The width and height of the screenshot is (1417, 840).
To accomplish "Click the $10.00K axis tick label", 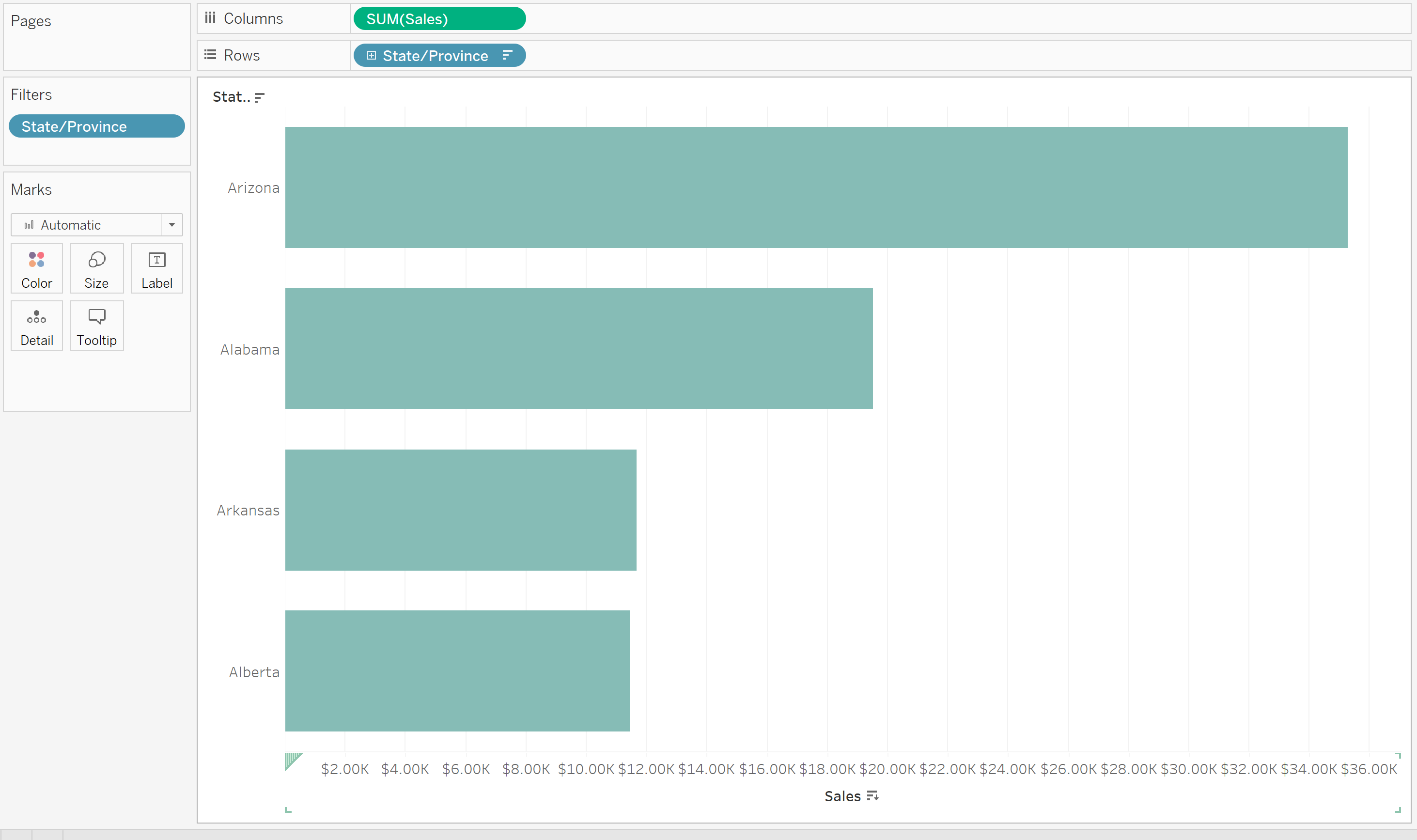I will [x=586, y=769].
